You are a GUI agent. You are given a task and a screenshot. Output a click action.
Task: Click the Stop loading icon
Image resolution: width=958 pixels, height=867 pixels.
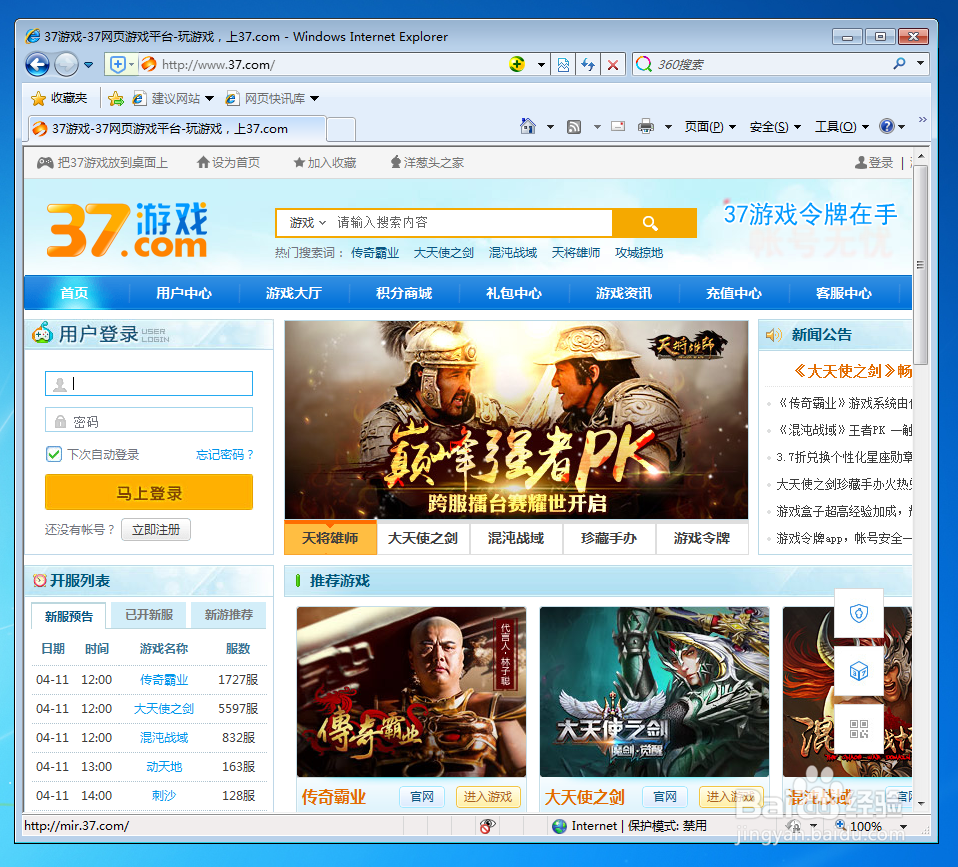click(x=613, y=64)
